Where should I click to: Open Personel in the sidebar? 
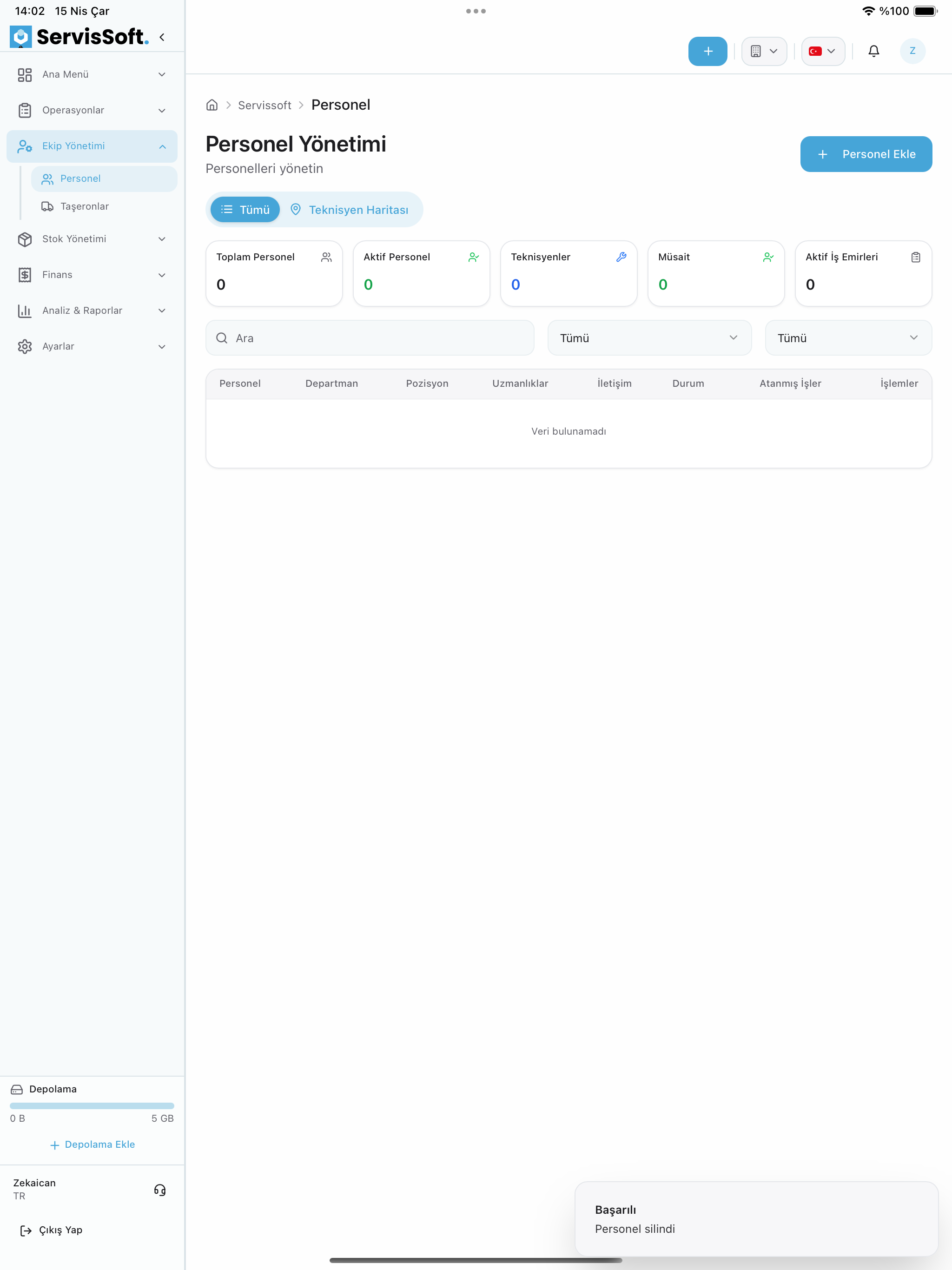pyautogui.click(x=104, y=179)
